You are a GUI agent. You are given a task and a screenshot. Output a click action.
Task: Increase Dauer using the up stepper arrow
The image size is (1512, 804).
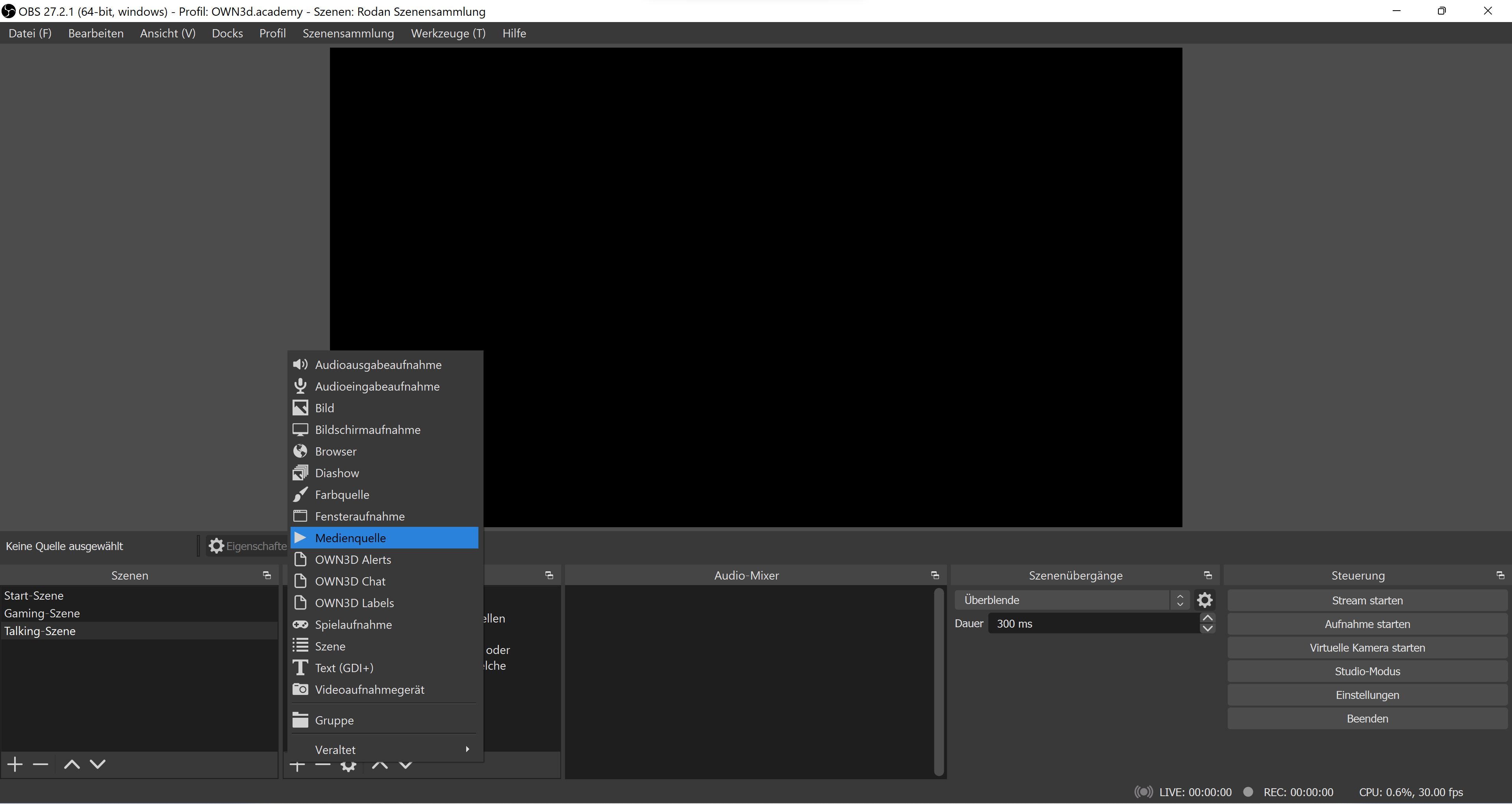1207,617
